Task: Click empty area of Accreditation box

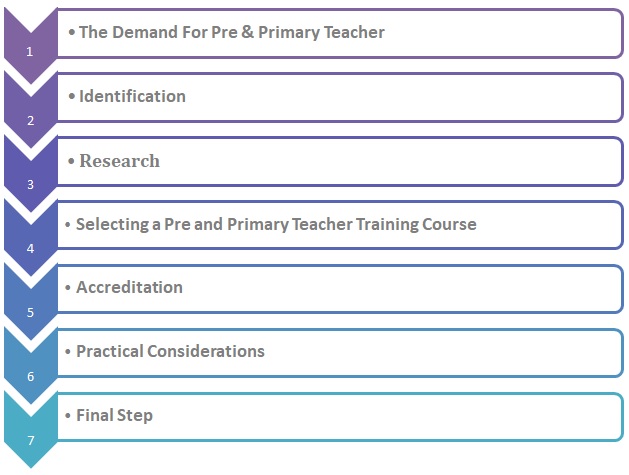Action: pyautogui.click(x=401, y=289)
